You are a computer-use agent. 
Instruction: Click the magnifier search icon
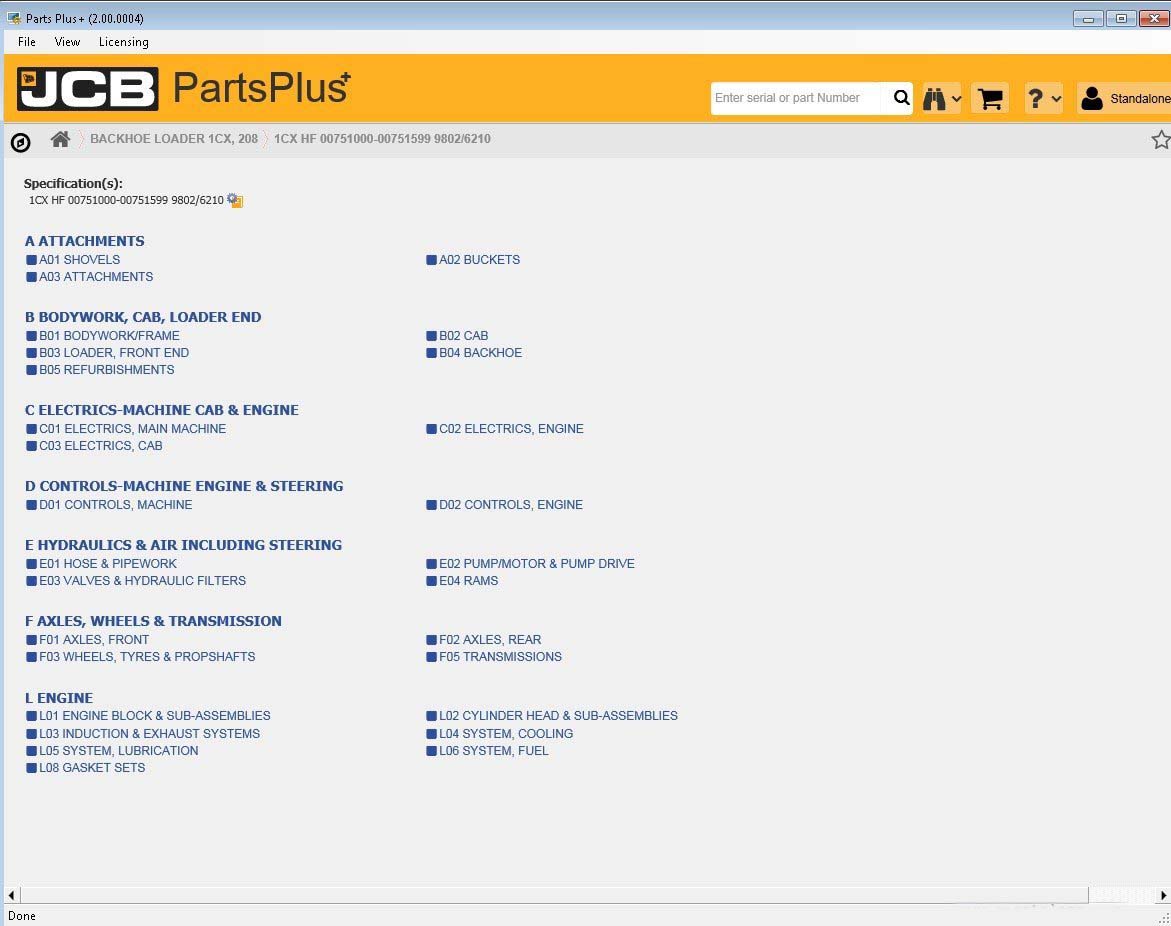point(901,98)
